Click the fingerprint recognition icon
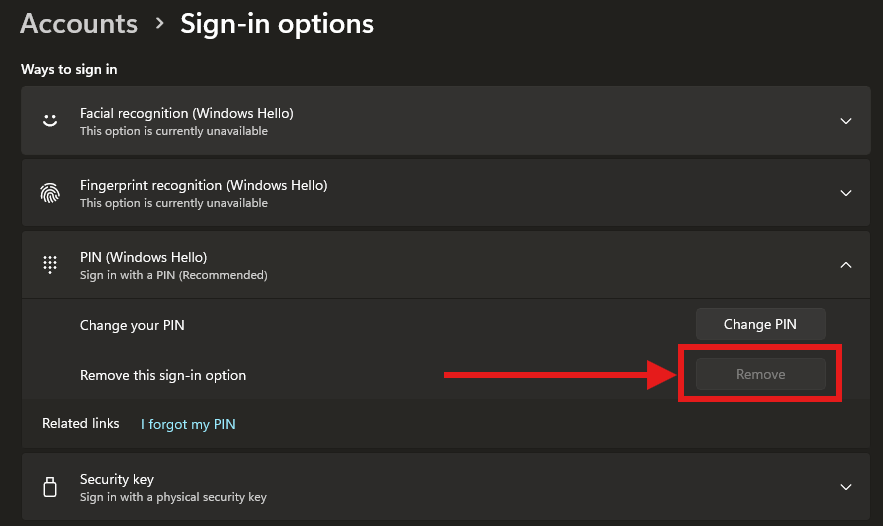This screenshot has width=883, height=526. (x=50, y=193)
